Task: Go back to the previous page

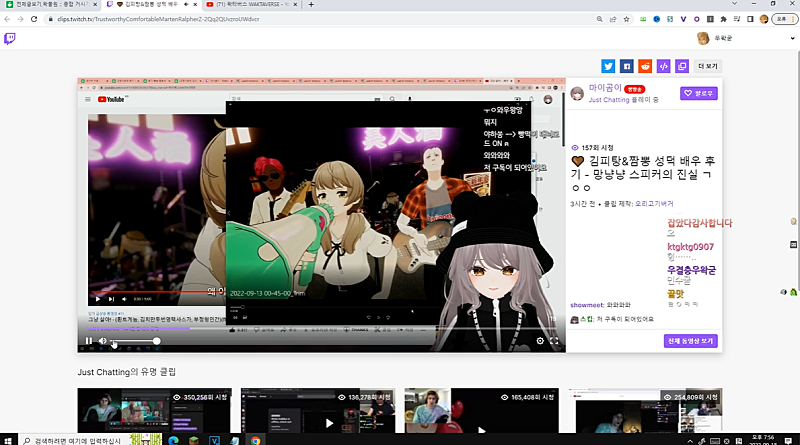Action: [7, 19]
